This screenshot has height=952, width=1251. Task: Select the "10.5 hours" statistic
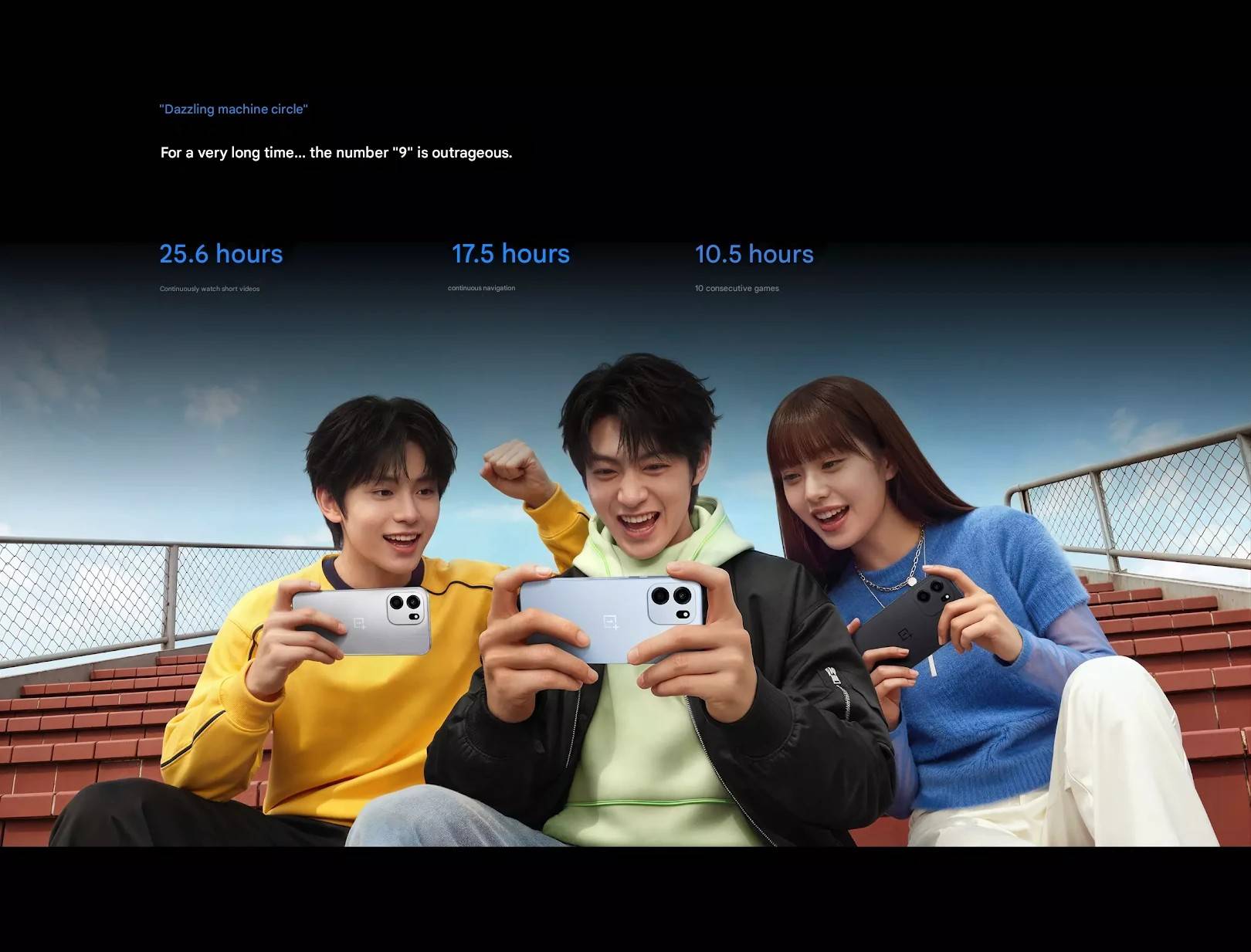click(754, 254)
